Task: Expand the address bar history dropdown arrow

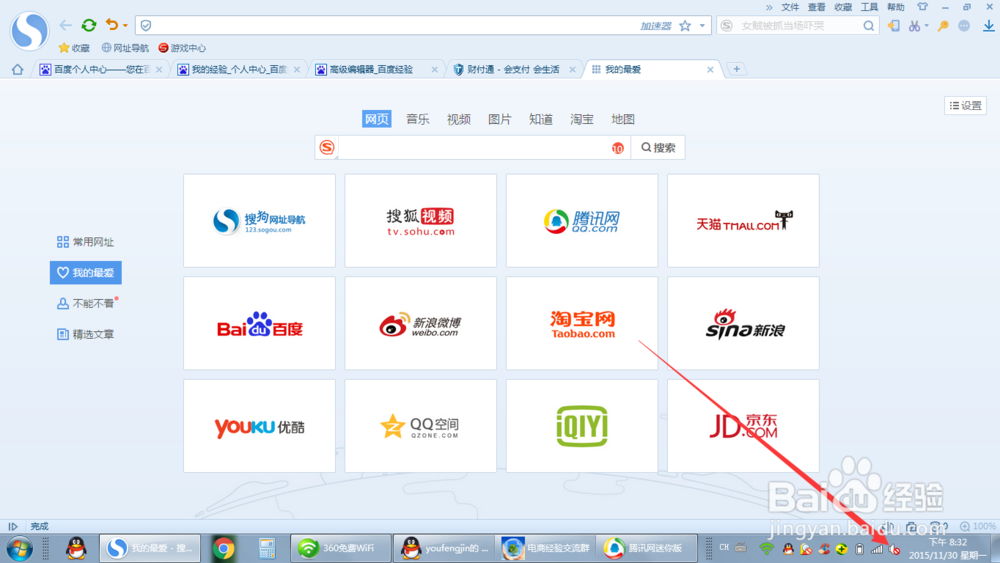Action: pyautogui.click(x=702, y=26)
